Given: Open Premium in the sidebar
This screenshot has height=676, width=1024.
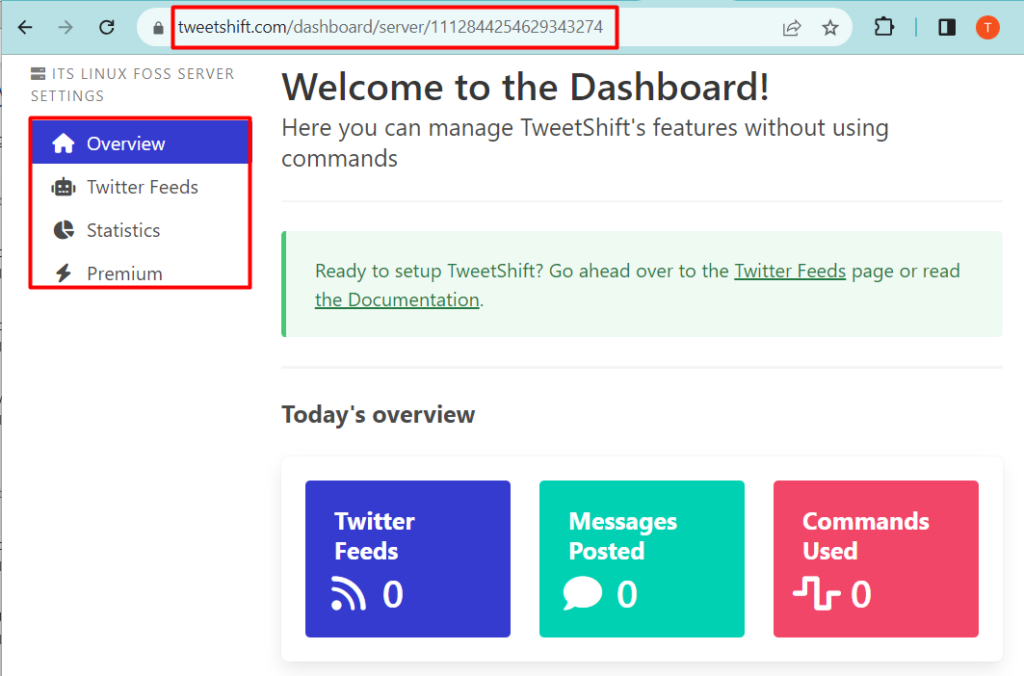Looking at the screenshot, I should tap(140, 273).
